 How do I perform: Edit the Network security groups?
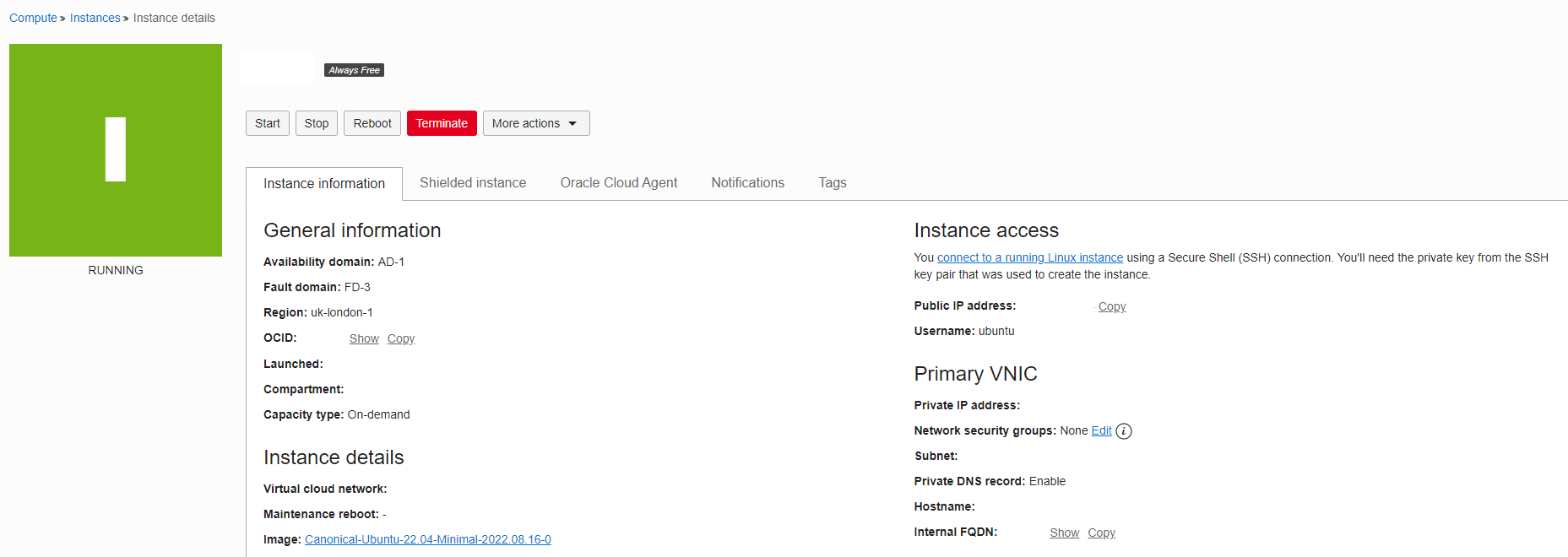pyautogui.click(x=1102, y=430)
